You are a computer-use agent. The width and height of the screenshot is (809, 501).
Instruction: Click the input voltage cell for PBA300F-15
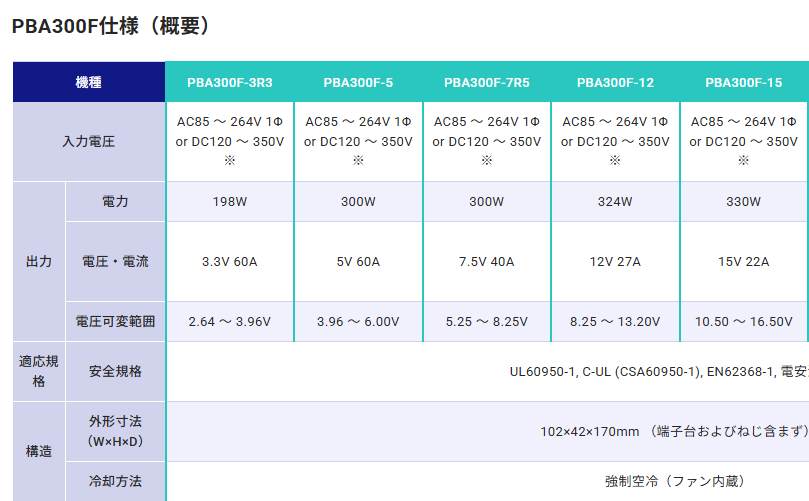pos(744,141)
